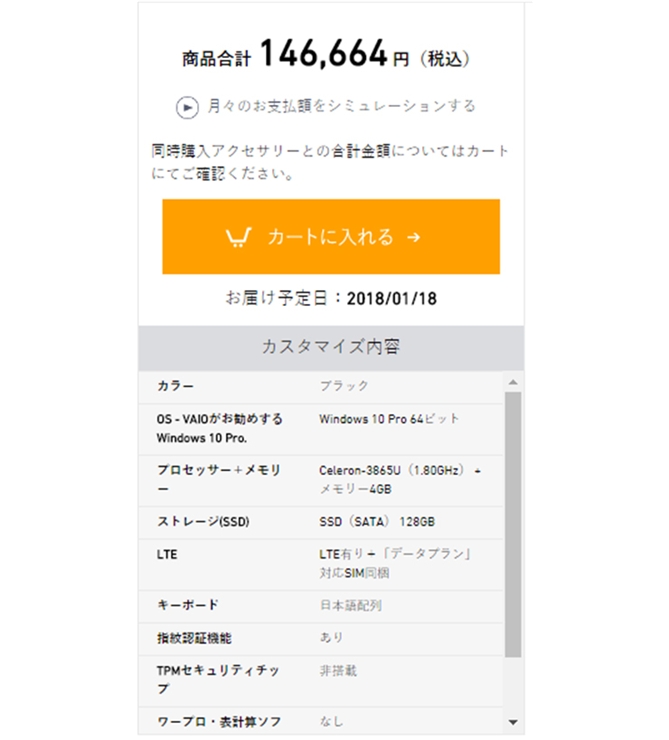The width and height of the screenshot is (669, 740).
Task: Click the right arrow on the cart button
Action: pos(414,237)
